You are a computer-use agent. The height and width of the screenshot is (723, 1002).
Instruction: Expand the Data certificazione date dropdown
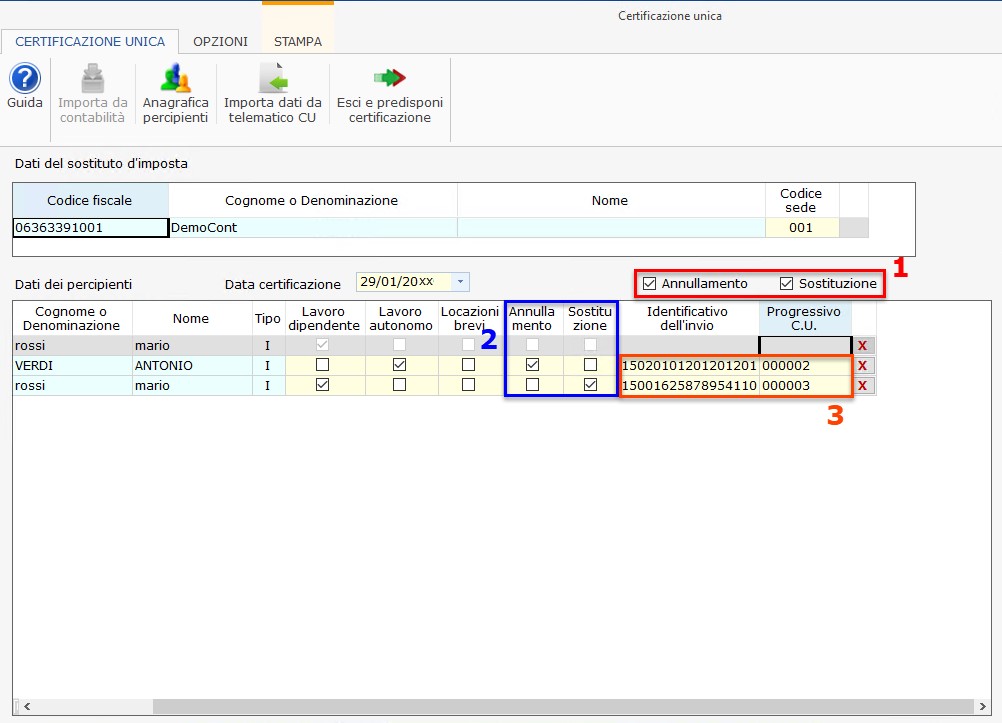pos(460,282)
